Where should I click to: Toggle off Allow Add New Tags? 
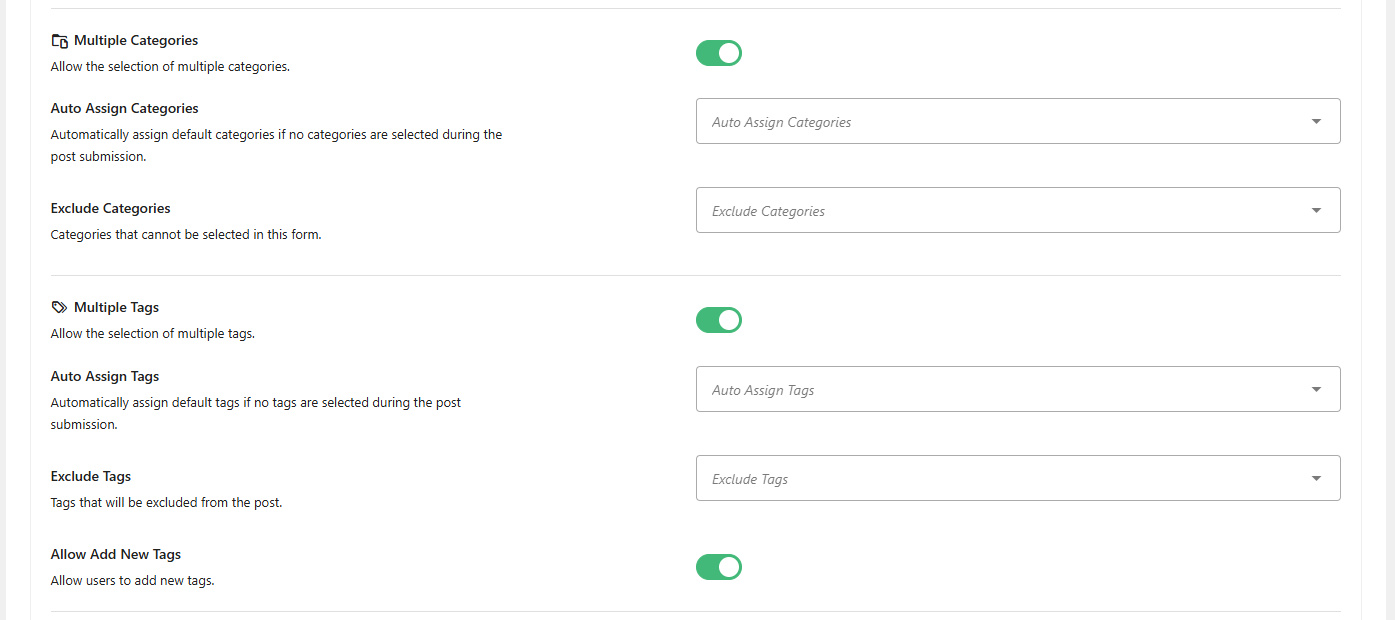coord(719,567)
